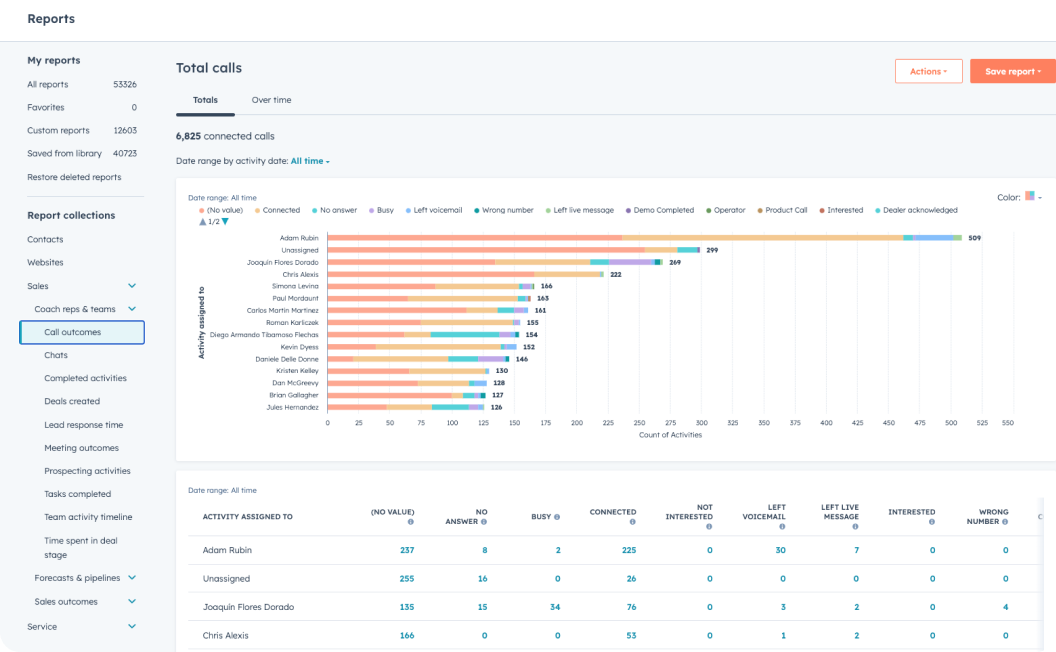Click info icon under Interested column header
1056x652 pixels.
pos(932,522)
